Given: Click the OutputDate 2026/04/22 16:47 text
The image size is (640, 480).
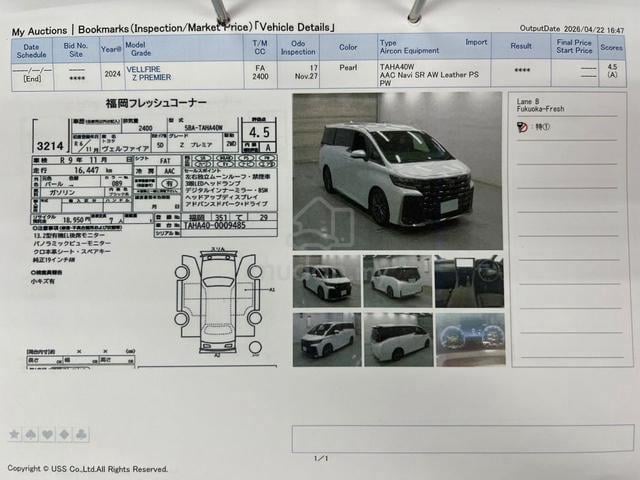Looking at the screenshot, I should pyautogui.click(x=571, y=29).
